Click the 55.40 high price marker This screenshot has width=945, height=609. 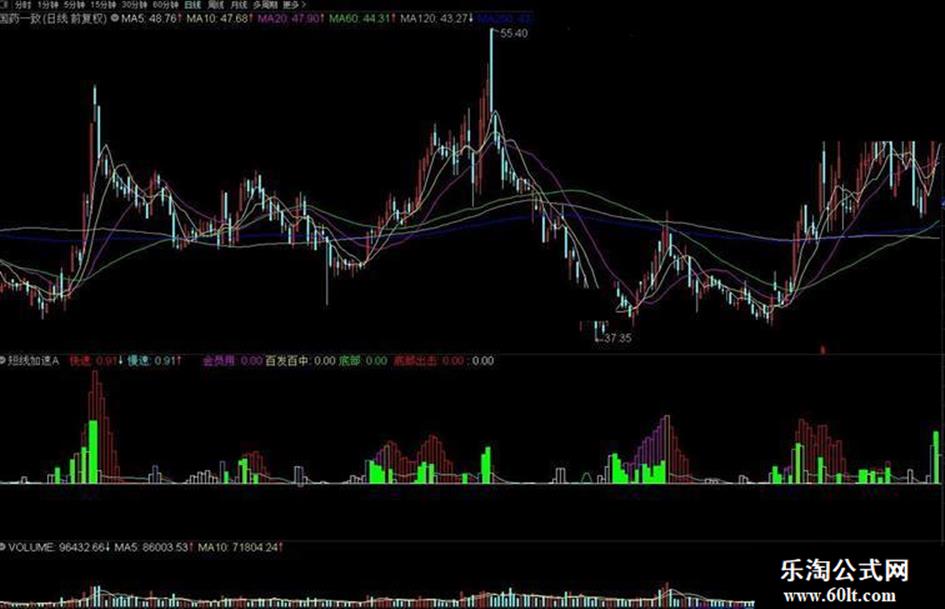point(513,33)
